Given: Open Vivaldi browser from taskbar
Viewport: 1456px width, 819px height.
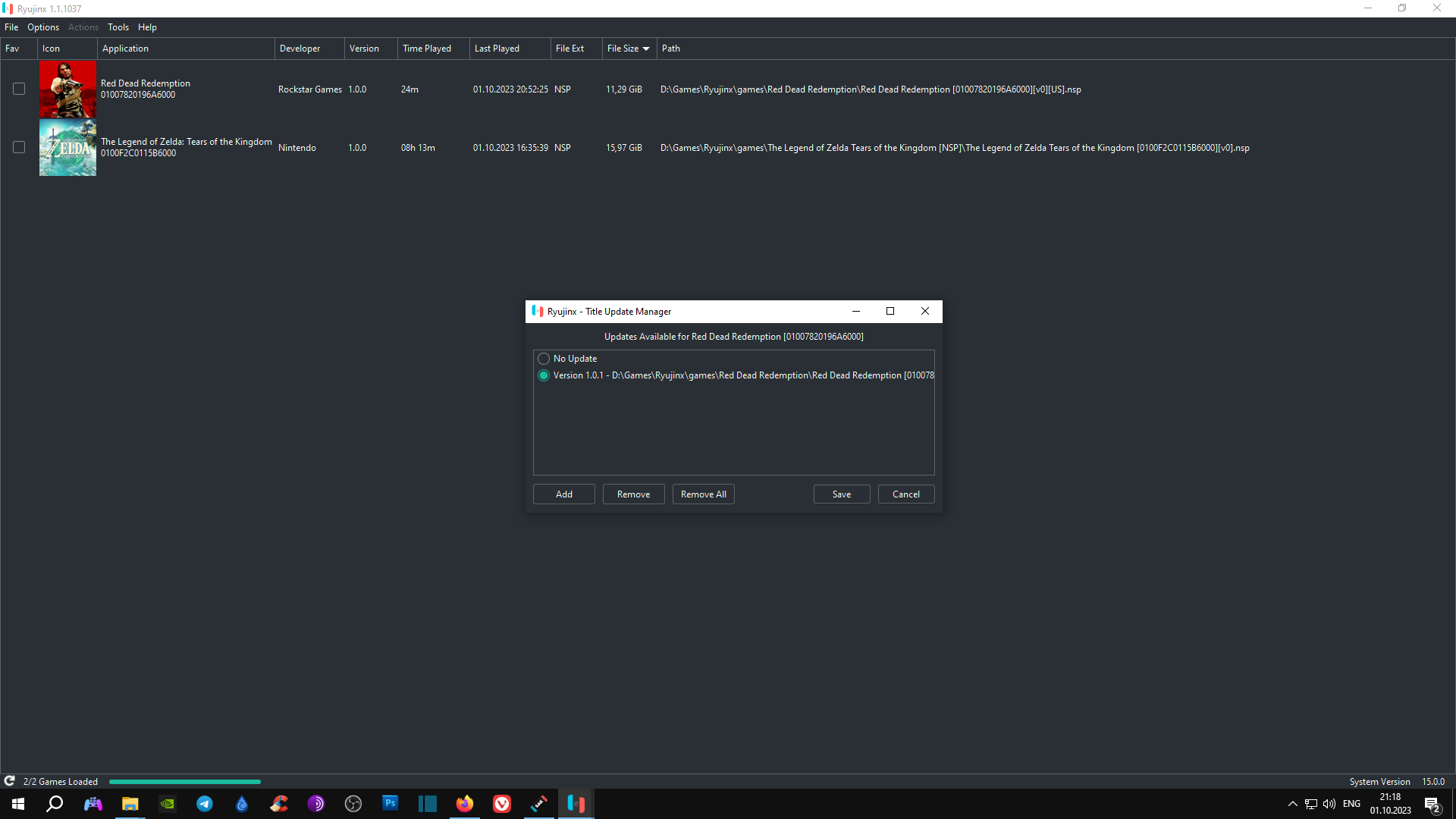Looking at the screenshot, I should point(501,804).
